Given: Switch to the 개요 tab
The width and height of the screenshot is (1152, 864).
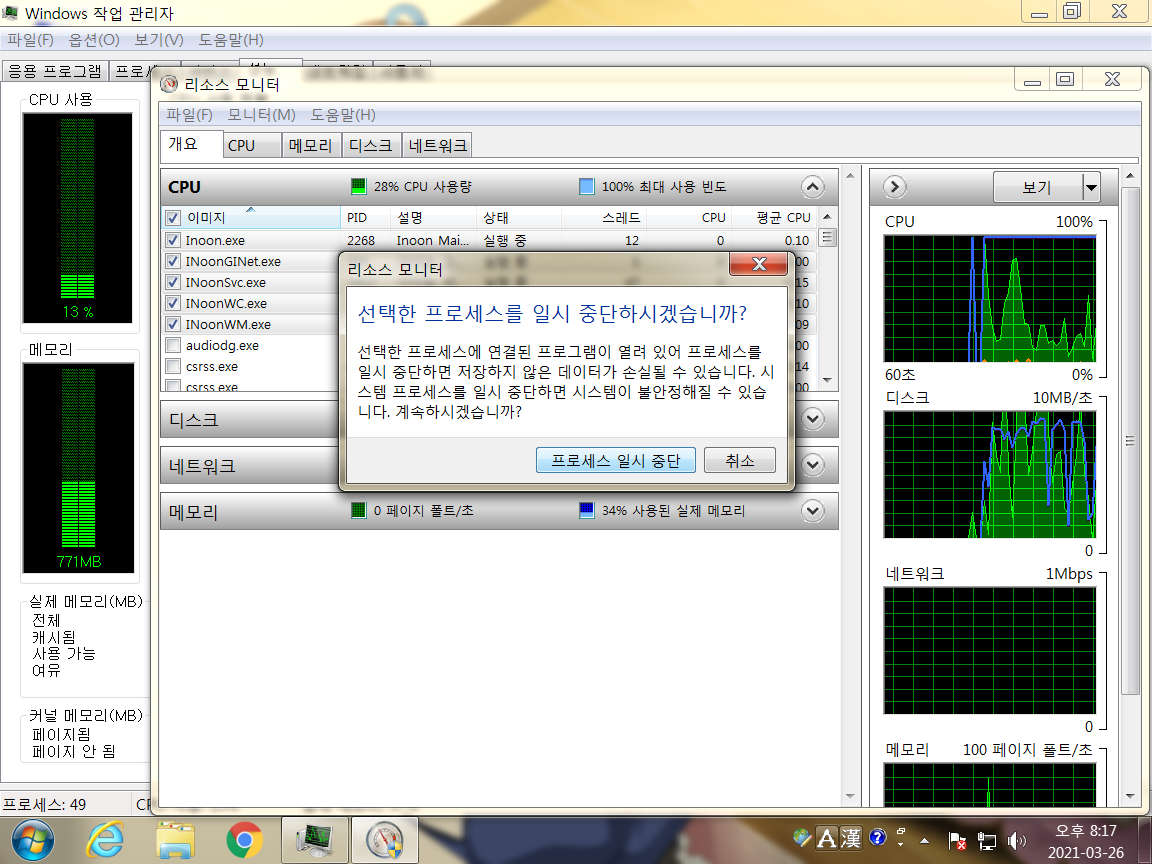Looking at the screenshot, I should coord(190,144).
